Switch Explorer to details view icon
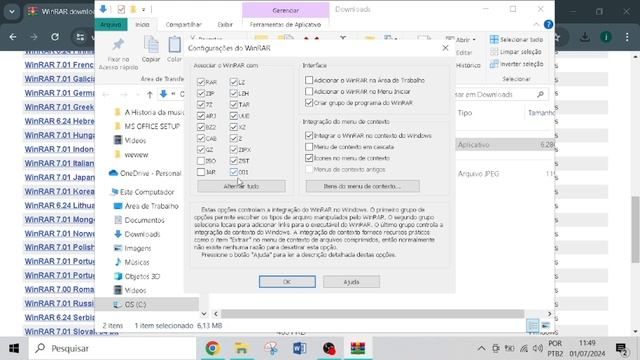 533,325
